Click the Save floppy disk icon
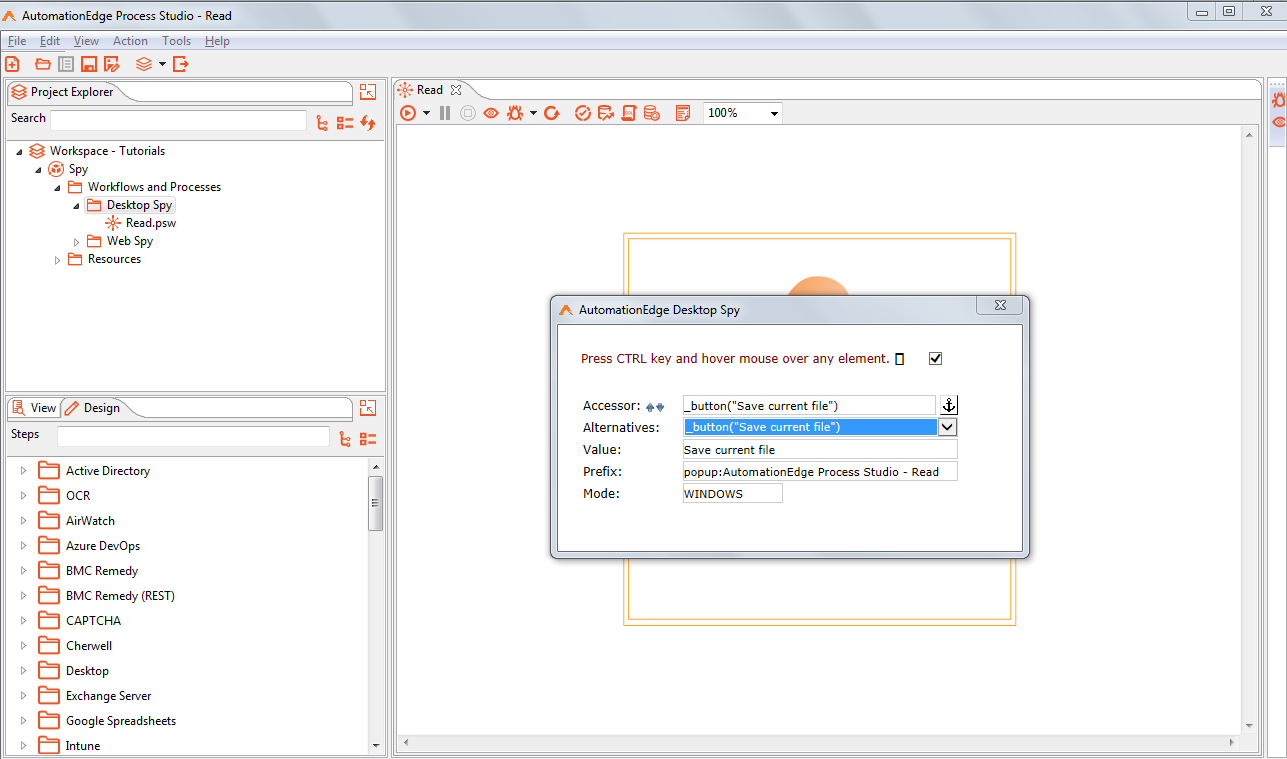 point(89,64)
